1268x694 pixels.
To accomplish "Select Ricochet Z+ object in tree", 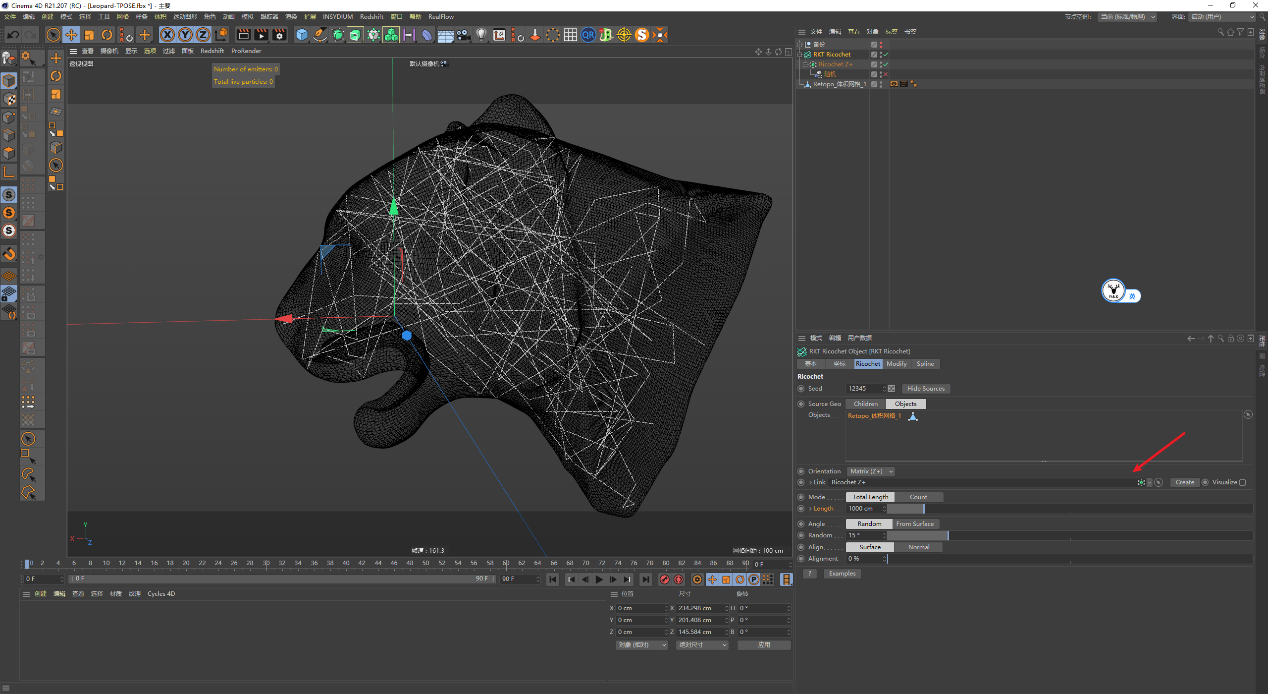I will [836, 64].
